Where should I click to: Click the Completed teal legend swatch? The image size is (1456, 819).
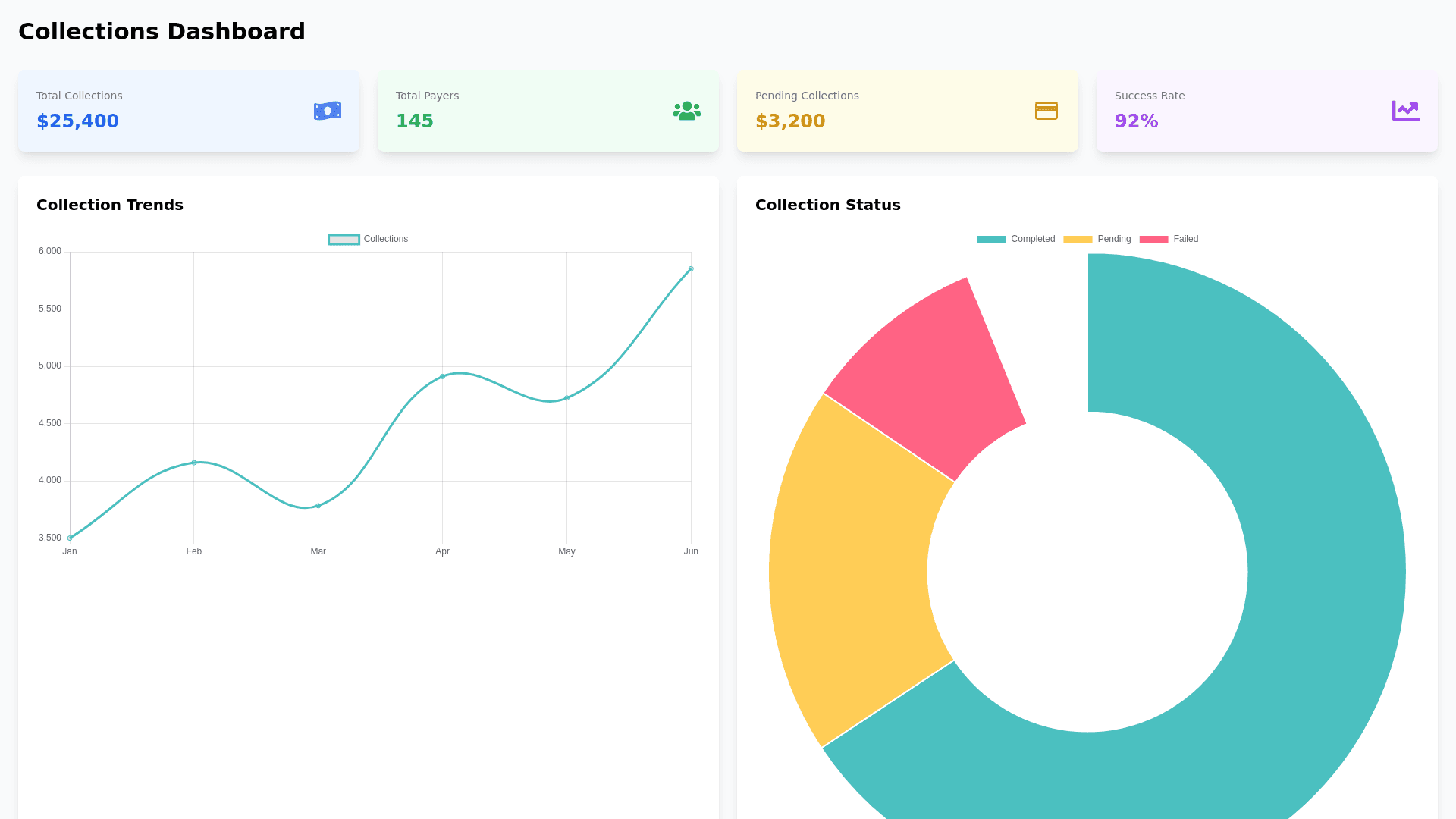click(x=991, y=239)
